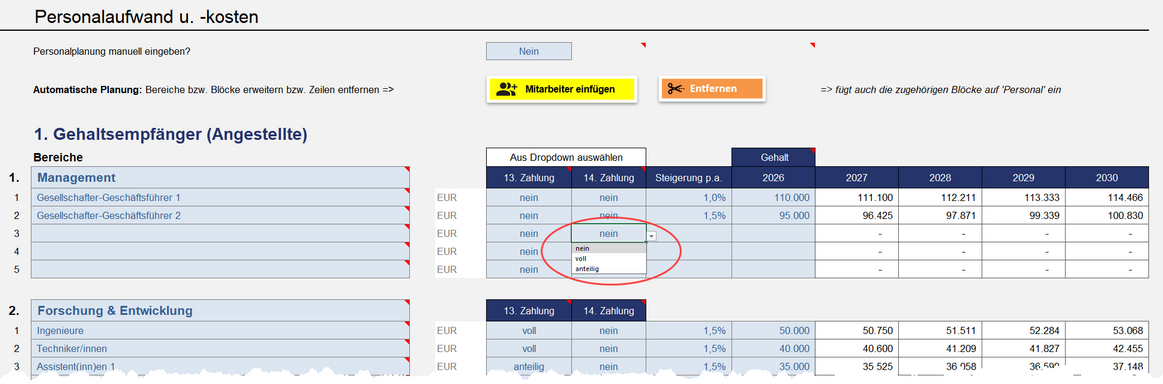The width and height of the screenshot is (1163, 384).
Task: Click the Forschung & Entwicklung 14. Zahlung header
Action: pos(609,311)
